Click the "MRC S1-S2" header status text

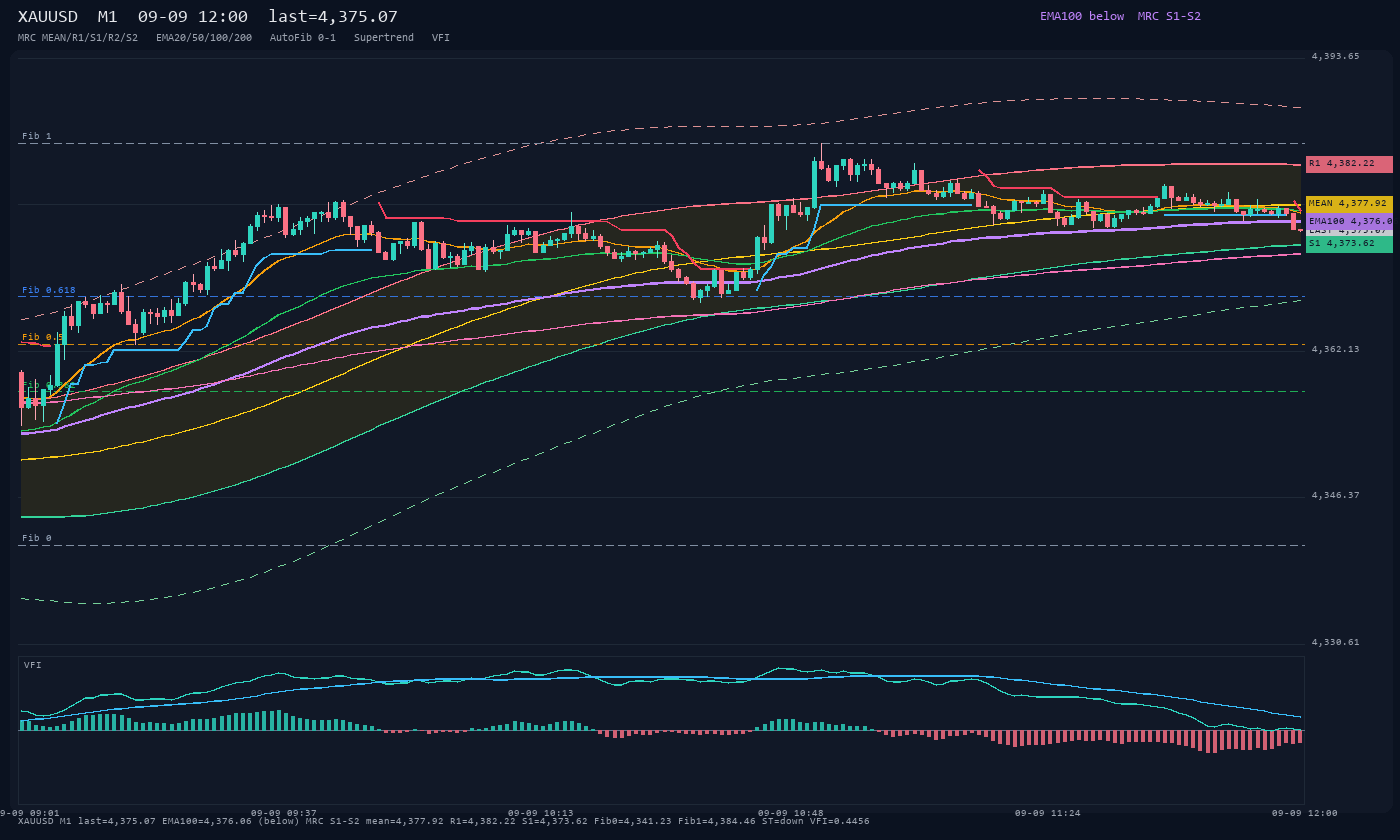(1169, 16)
